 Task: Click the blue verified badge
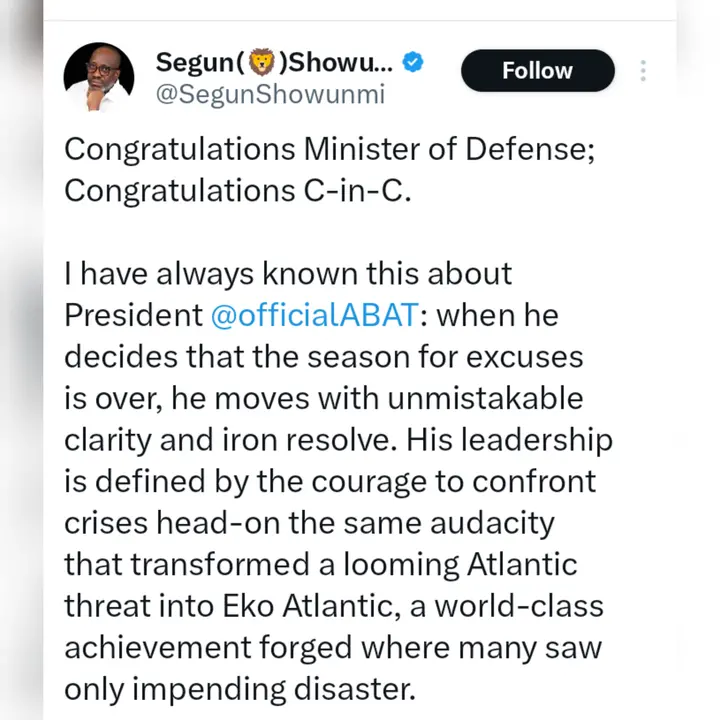tap(413, 62)
